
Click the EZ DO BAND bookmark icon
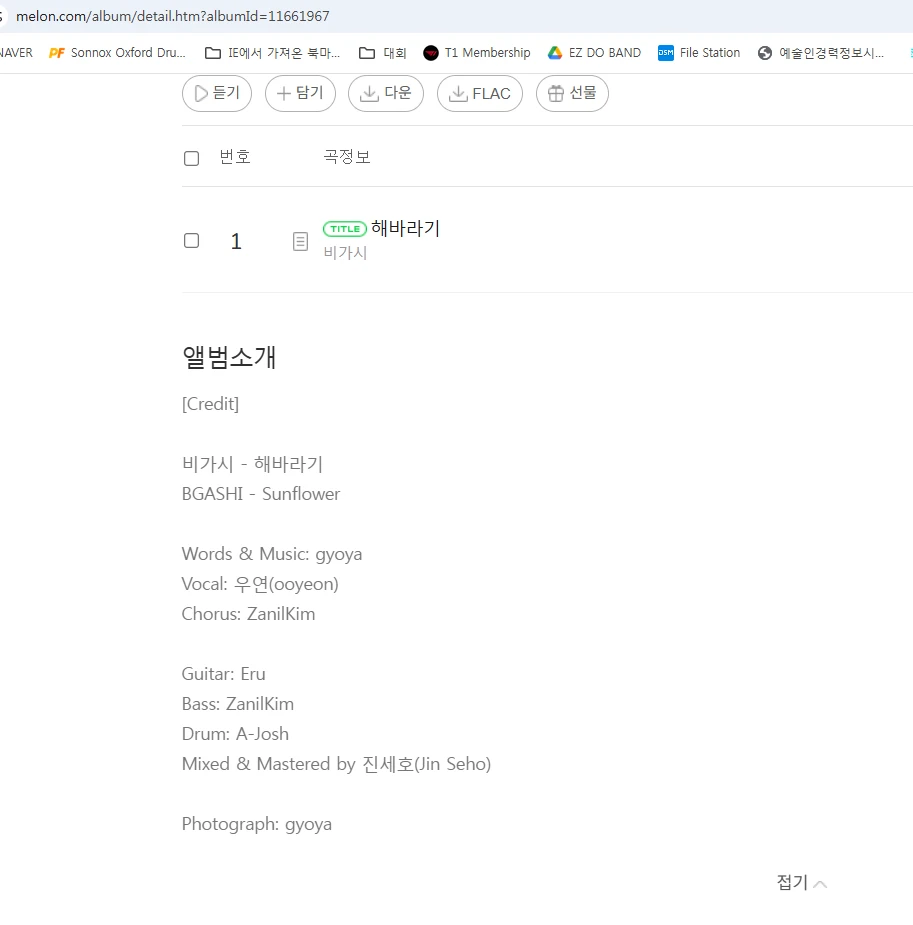(553, 52)
